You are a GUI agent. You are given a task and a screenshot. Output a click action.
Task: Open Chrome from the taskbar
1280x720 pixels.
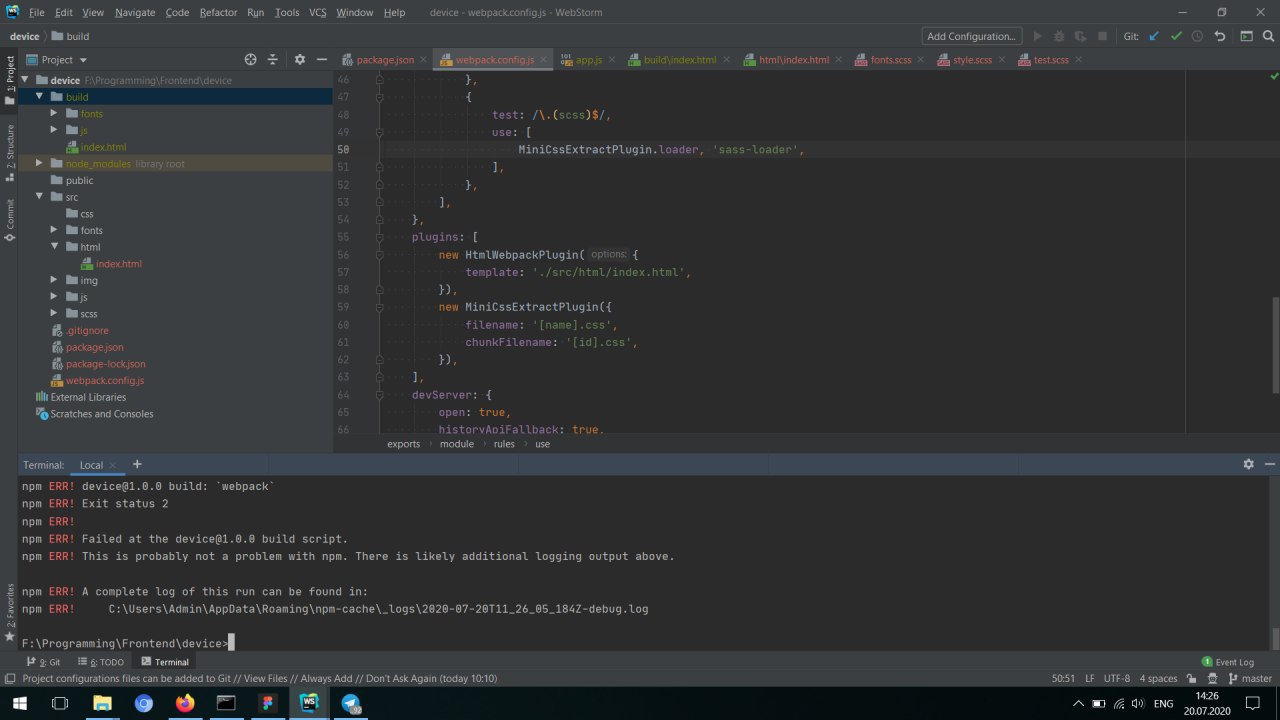[x=143, y=703]
